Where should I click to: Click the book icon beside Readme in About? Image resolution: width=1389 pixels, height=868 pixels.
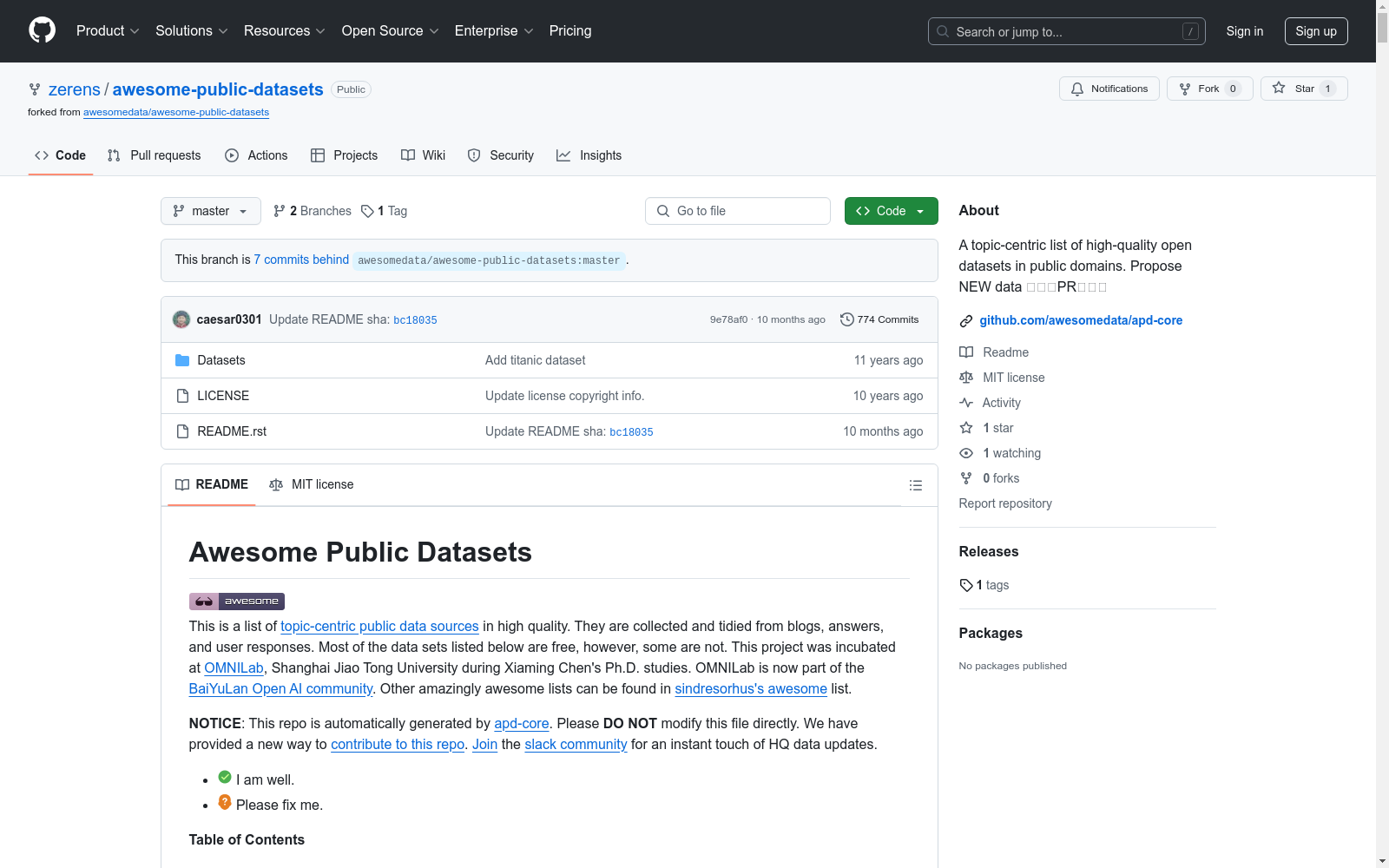[966, 352]
